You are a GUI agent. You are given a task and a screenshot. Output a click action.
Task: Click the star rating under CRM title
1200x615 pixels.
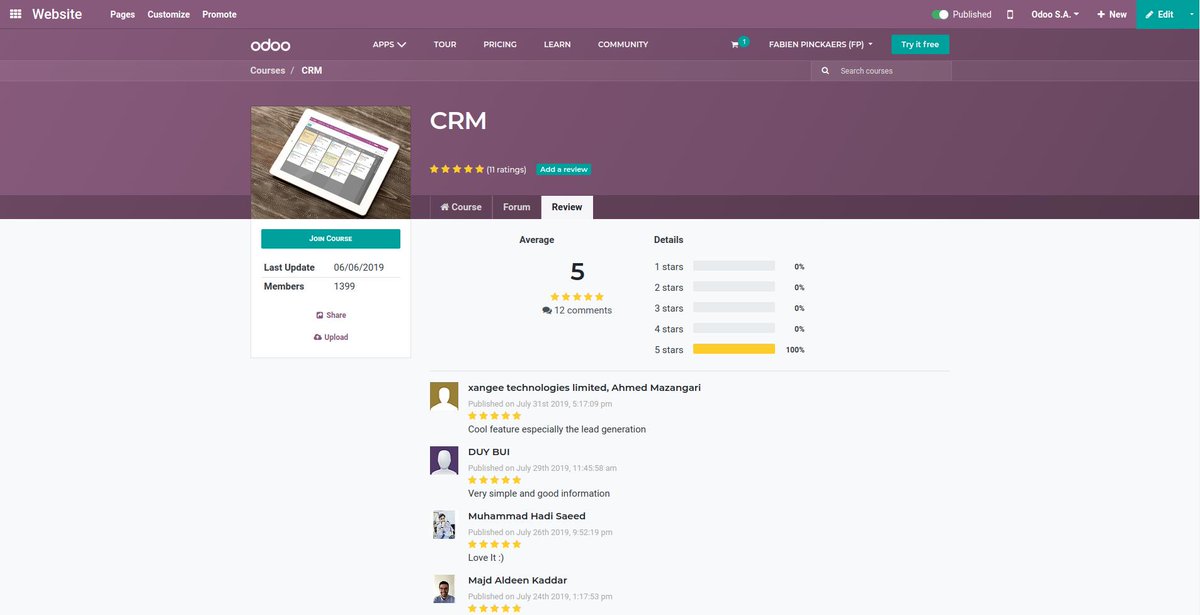(x=457, y=169)
